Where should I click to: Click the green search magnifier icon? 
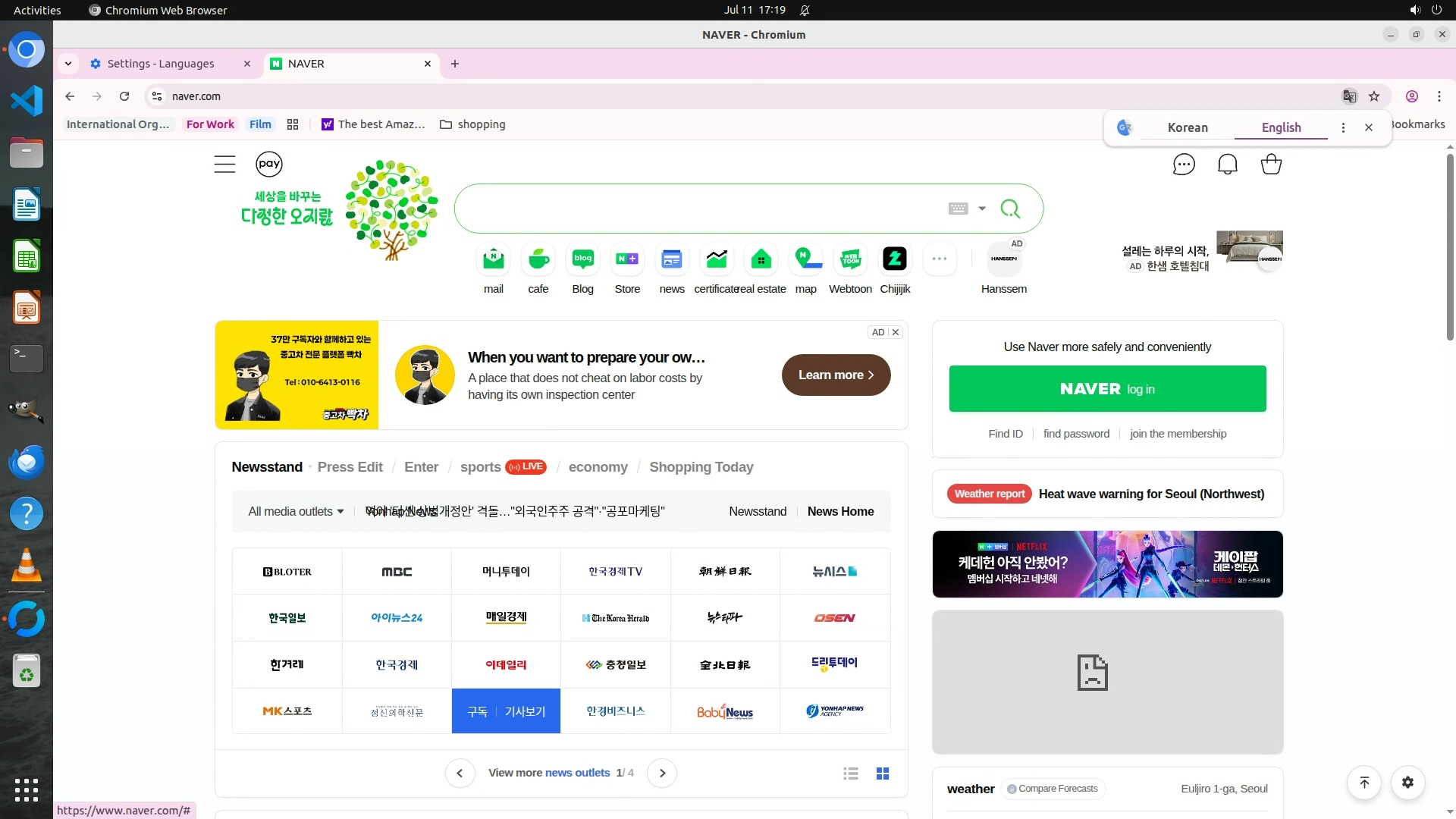pyautogui.click(x=1010, y=209)
